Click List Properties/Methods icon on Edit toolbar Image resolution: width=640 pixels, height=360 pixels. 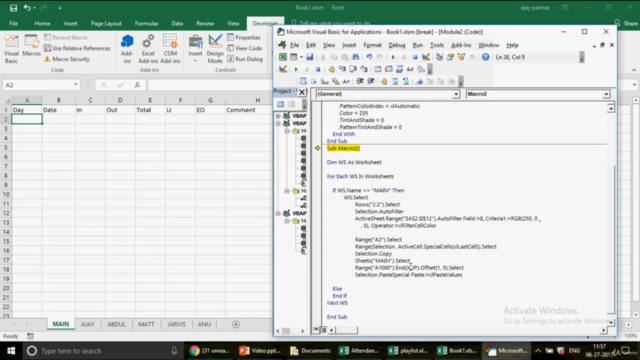(x=302, y=81)
